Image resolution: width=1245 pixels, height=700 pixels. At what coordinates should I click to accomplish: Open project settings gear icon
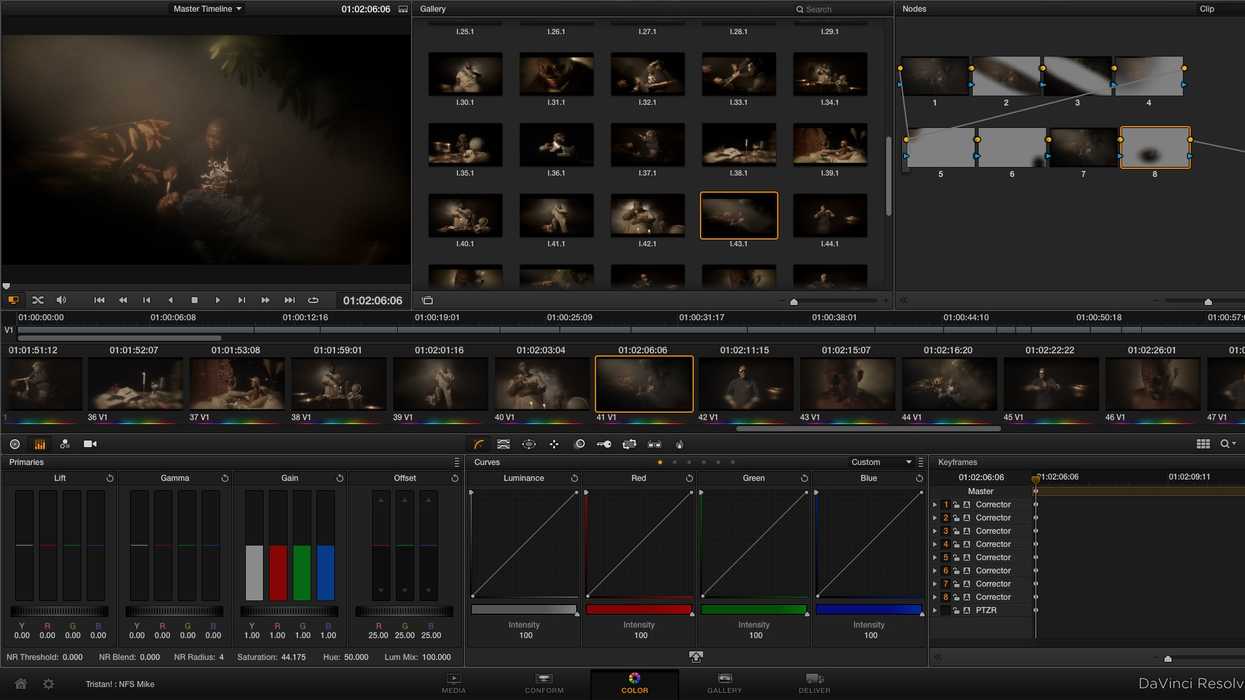click(48, 684)
